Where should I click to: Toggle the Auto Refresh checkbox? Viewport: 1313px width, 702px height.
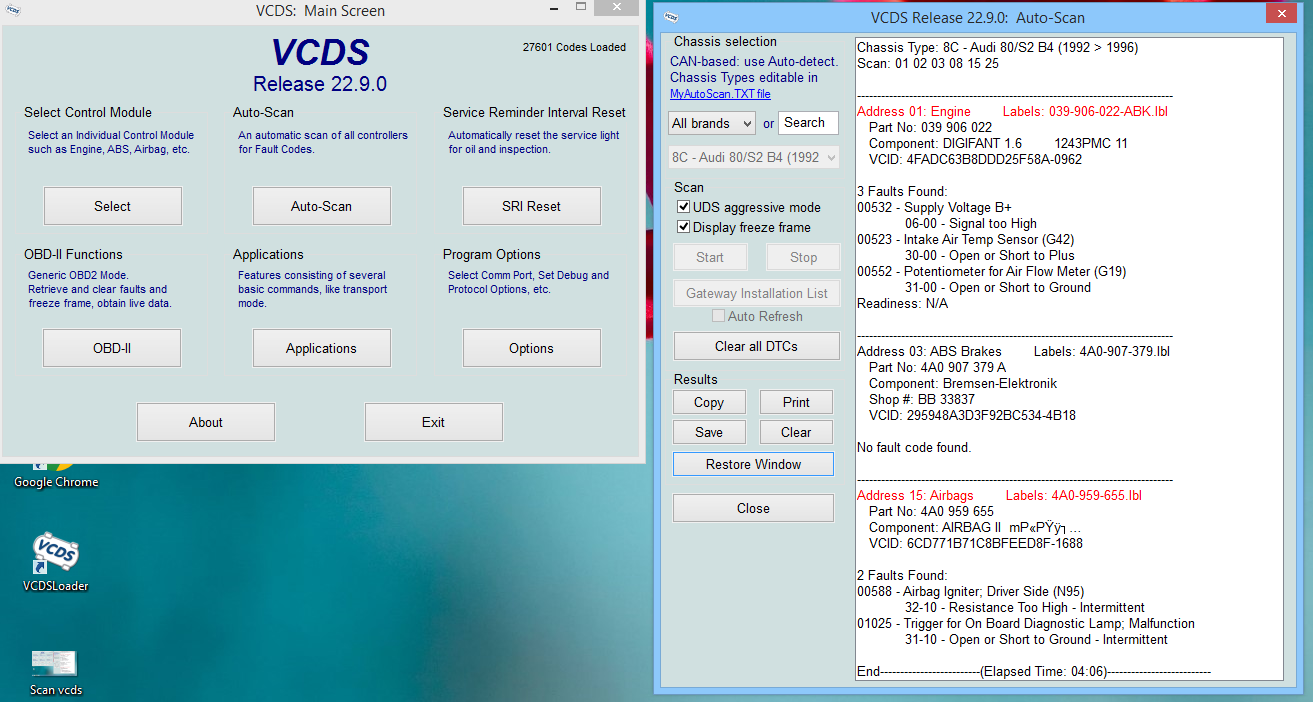pyautogui.click(x=718, y=316)
